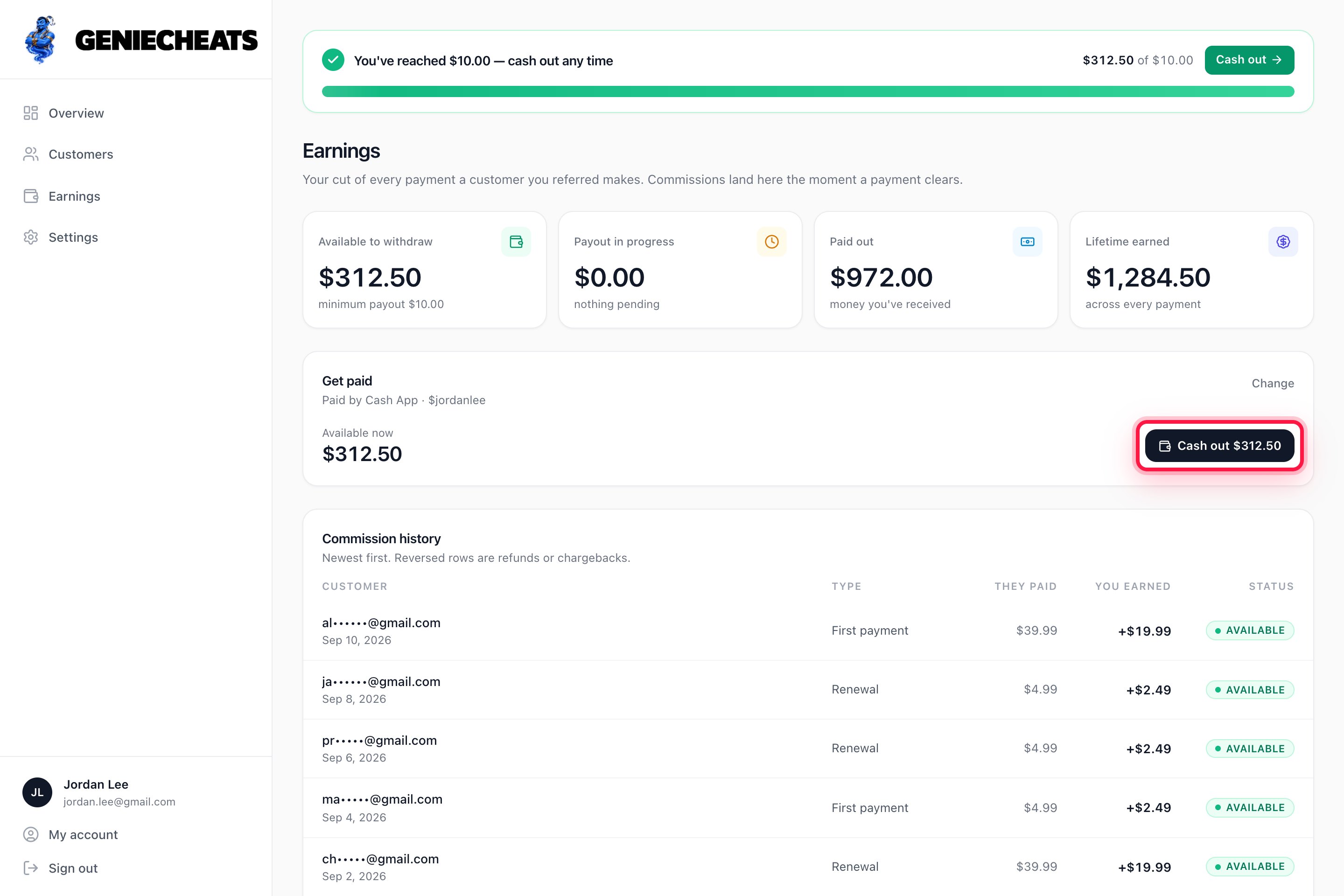Viewport: 1344px width, 896px height.
Task: Click wallet icon on Available to withdraw card
Action: click(x=516, y=242)
